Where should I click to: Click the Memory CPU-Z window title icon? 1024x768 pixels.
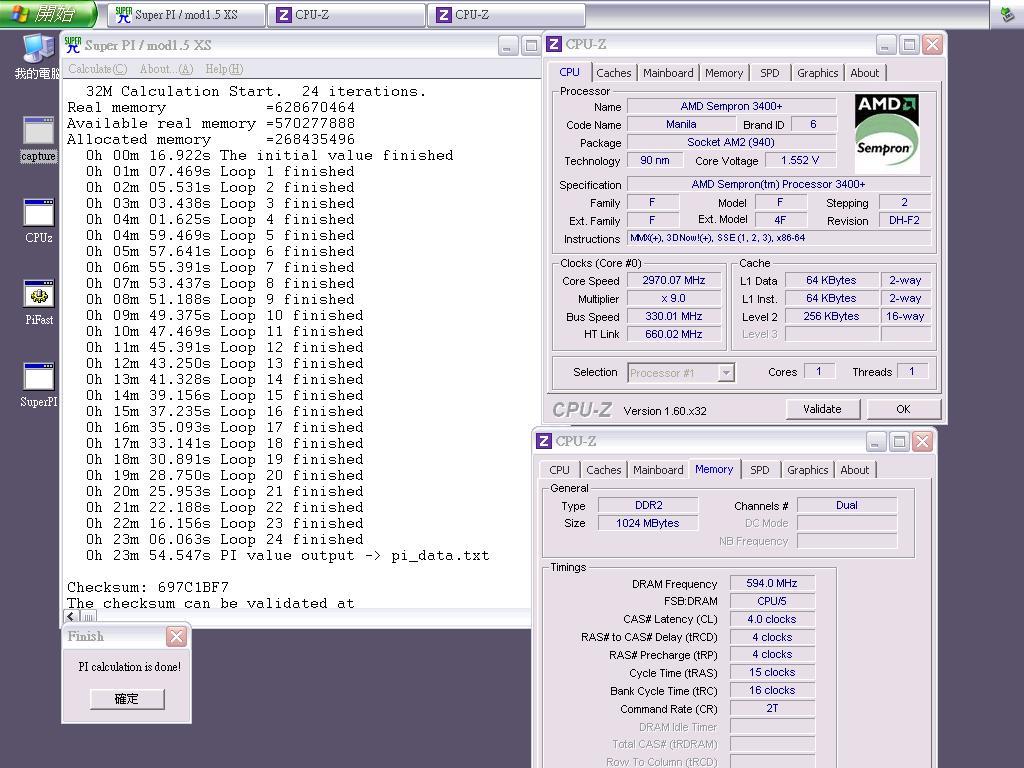coord(543,441)
